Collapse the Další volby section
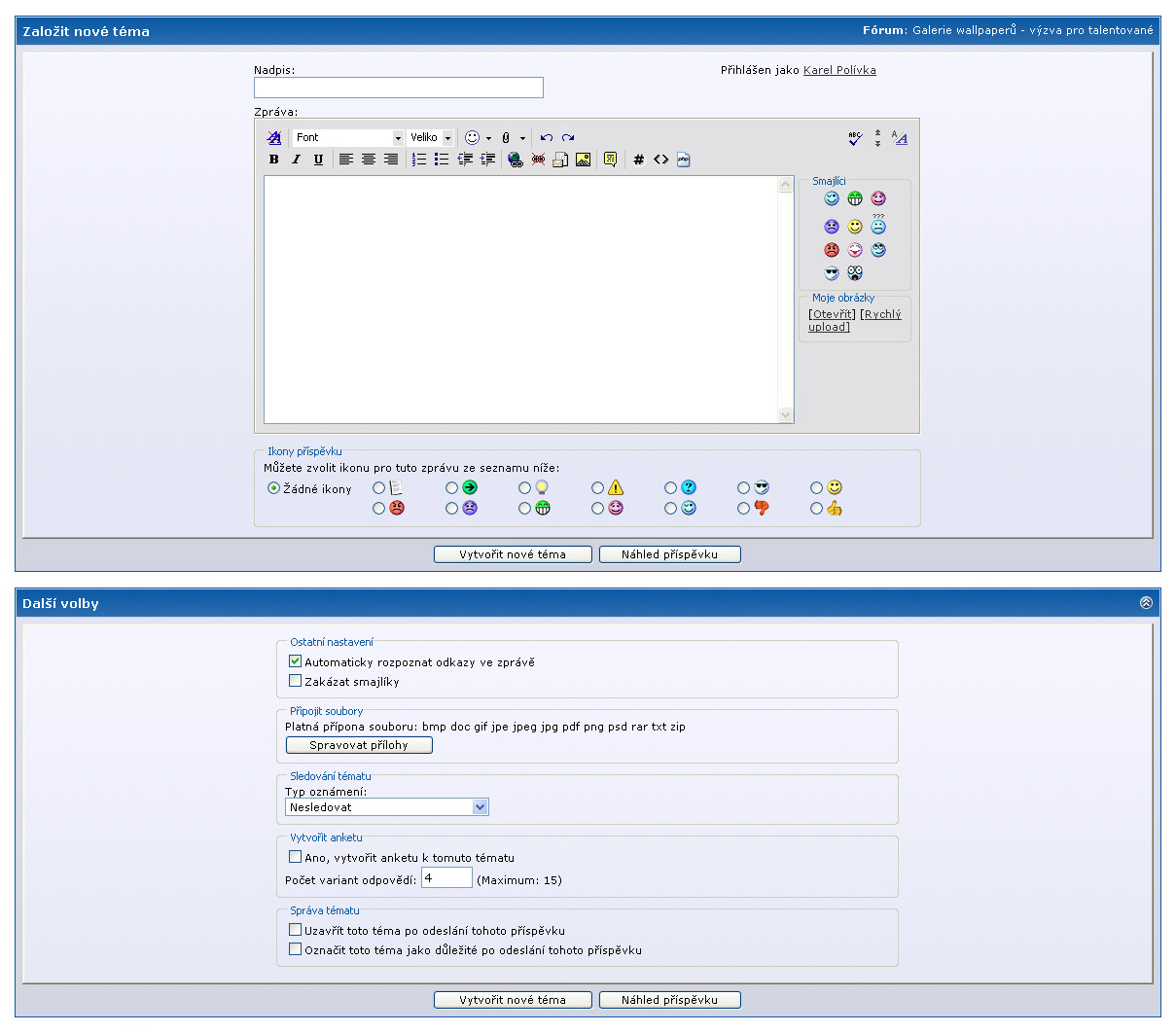Screen dimensions: 1176x1033 [1146, 603]
